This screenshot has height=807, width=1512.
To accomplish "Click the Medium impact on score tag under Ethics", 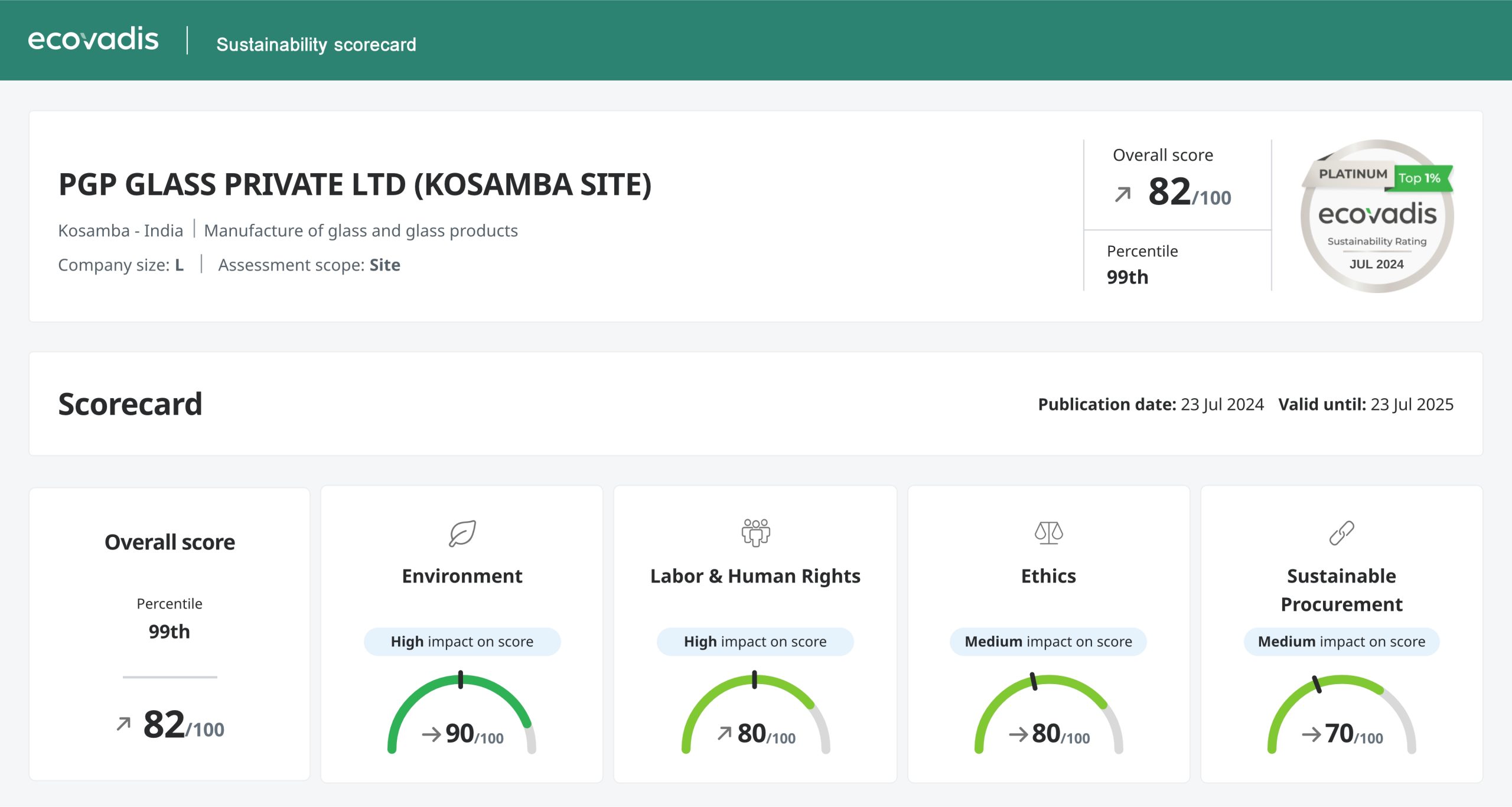I will tap(1048, 642).
